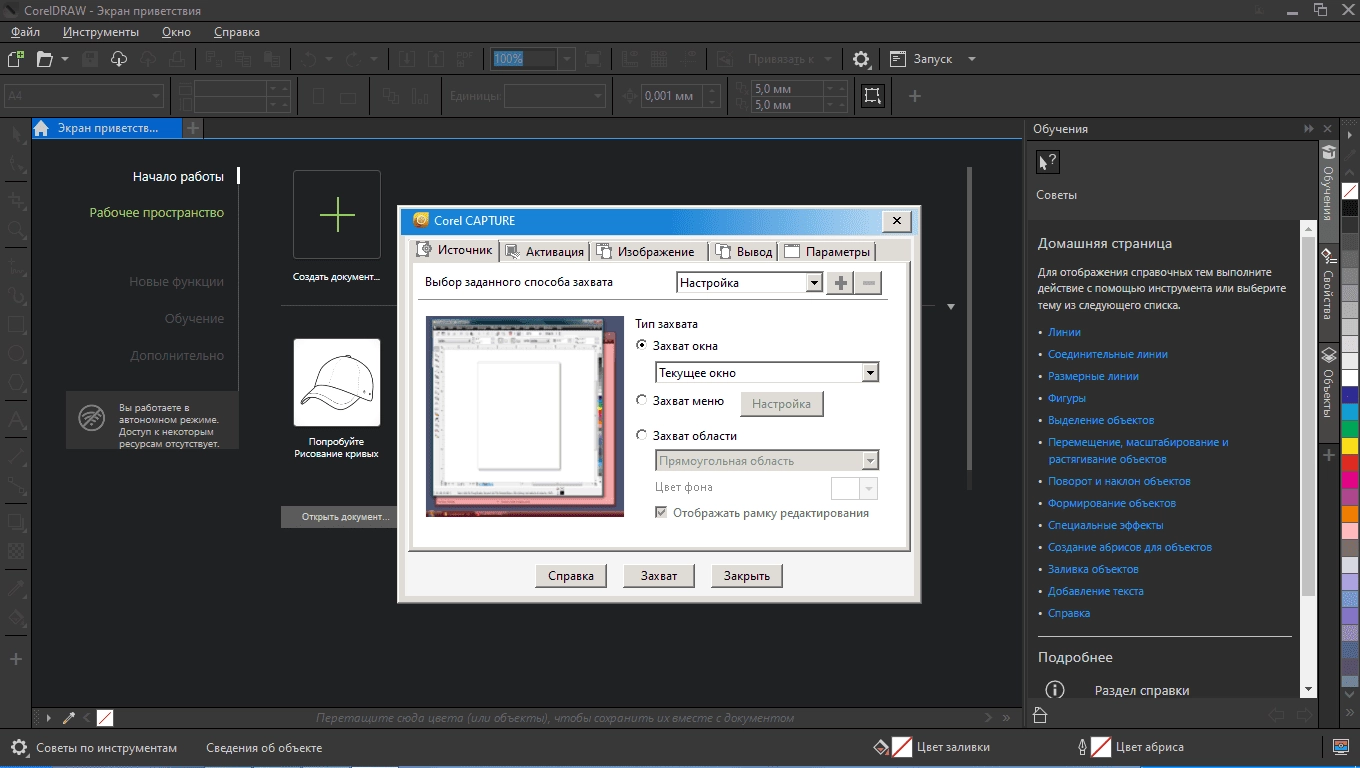
Task: Click the Настройка button beside Захват меню
Action: 781,404
